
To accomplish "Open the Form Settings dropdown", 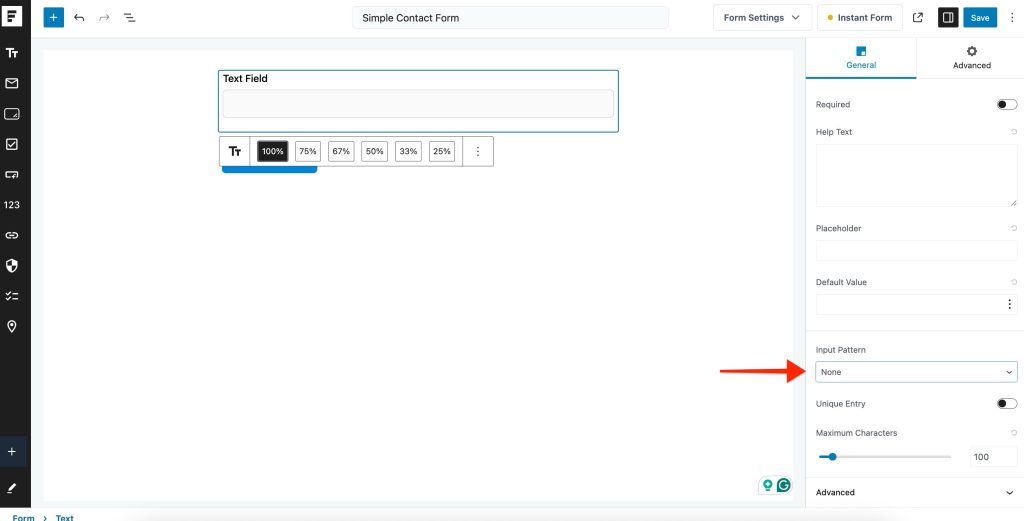I will 762,18.
